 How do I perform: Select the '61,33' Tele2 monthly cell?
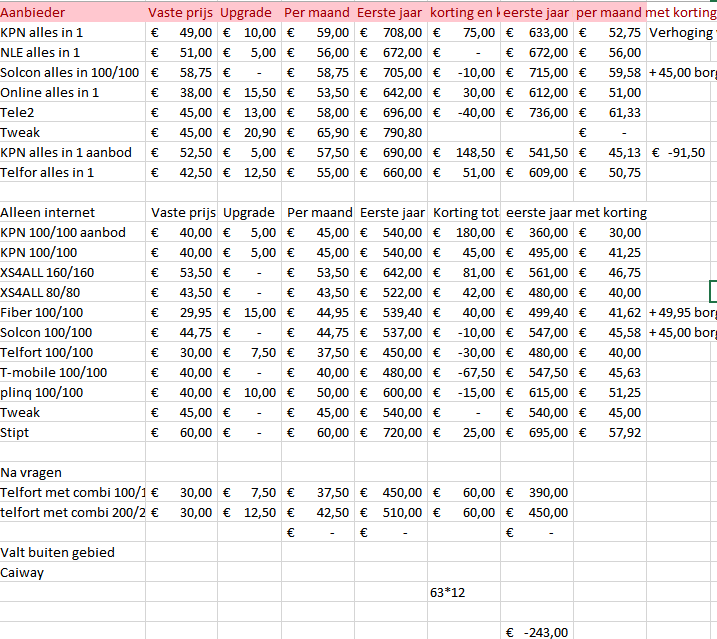click(x=610, y=113)
